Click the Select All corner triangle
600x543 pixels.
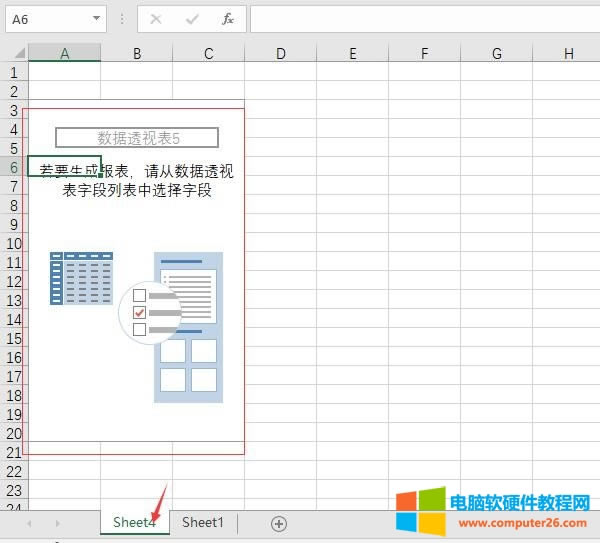click(x=14, y=54)
